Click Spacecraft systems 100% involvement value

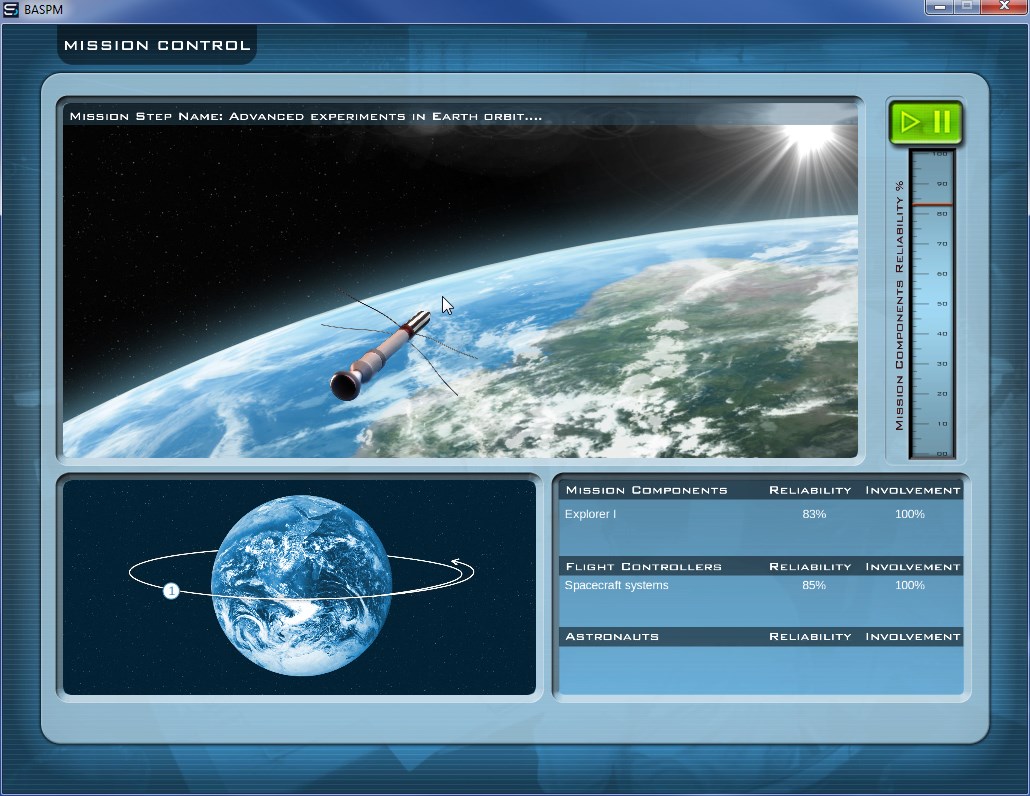point(910,585)
